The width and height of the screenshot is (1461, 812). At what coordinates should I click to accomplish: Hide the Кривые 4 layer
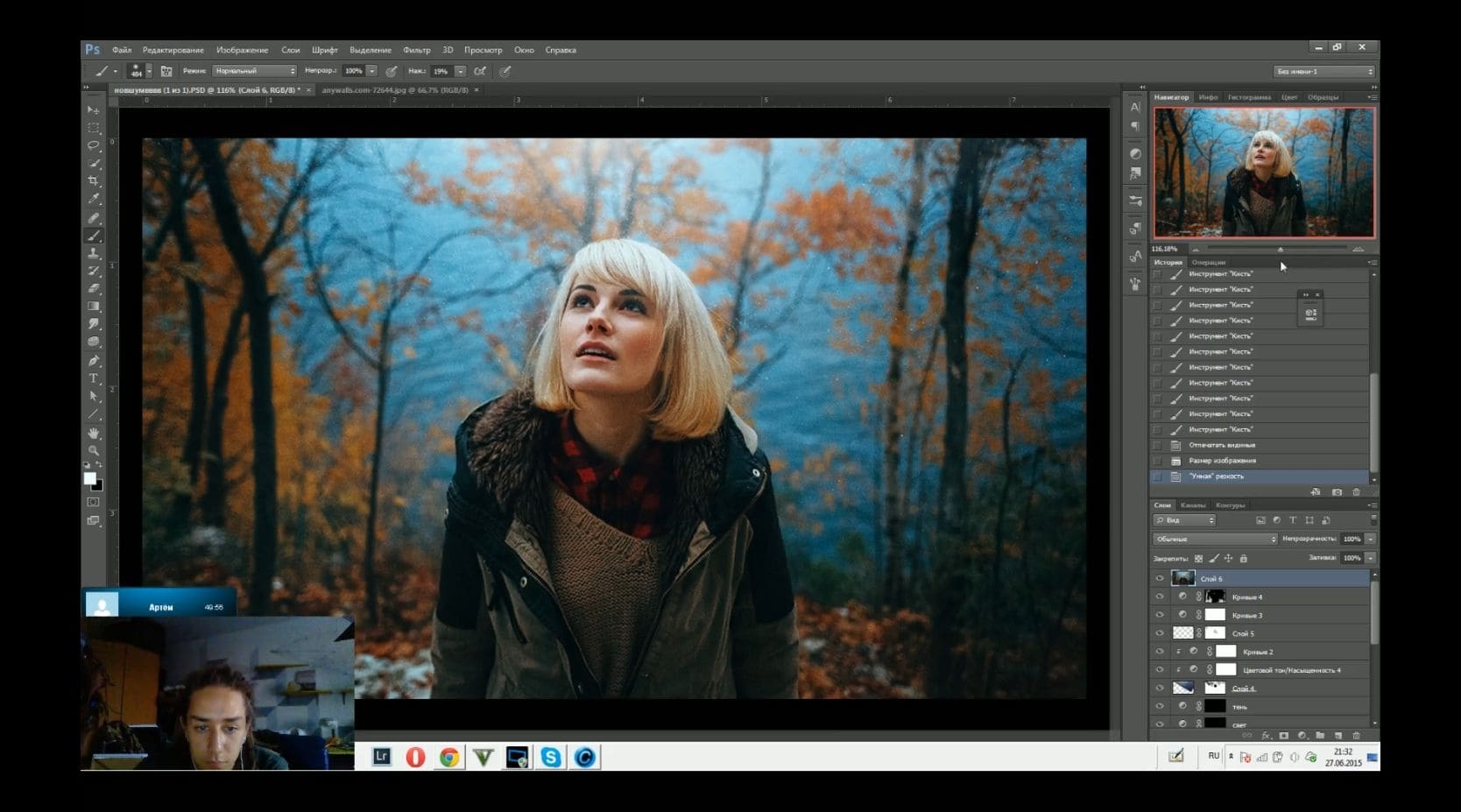click(1160, 597)
